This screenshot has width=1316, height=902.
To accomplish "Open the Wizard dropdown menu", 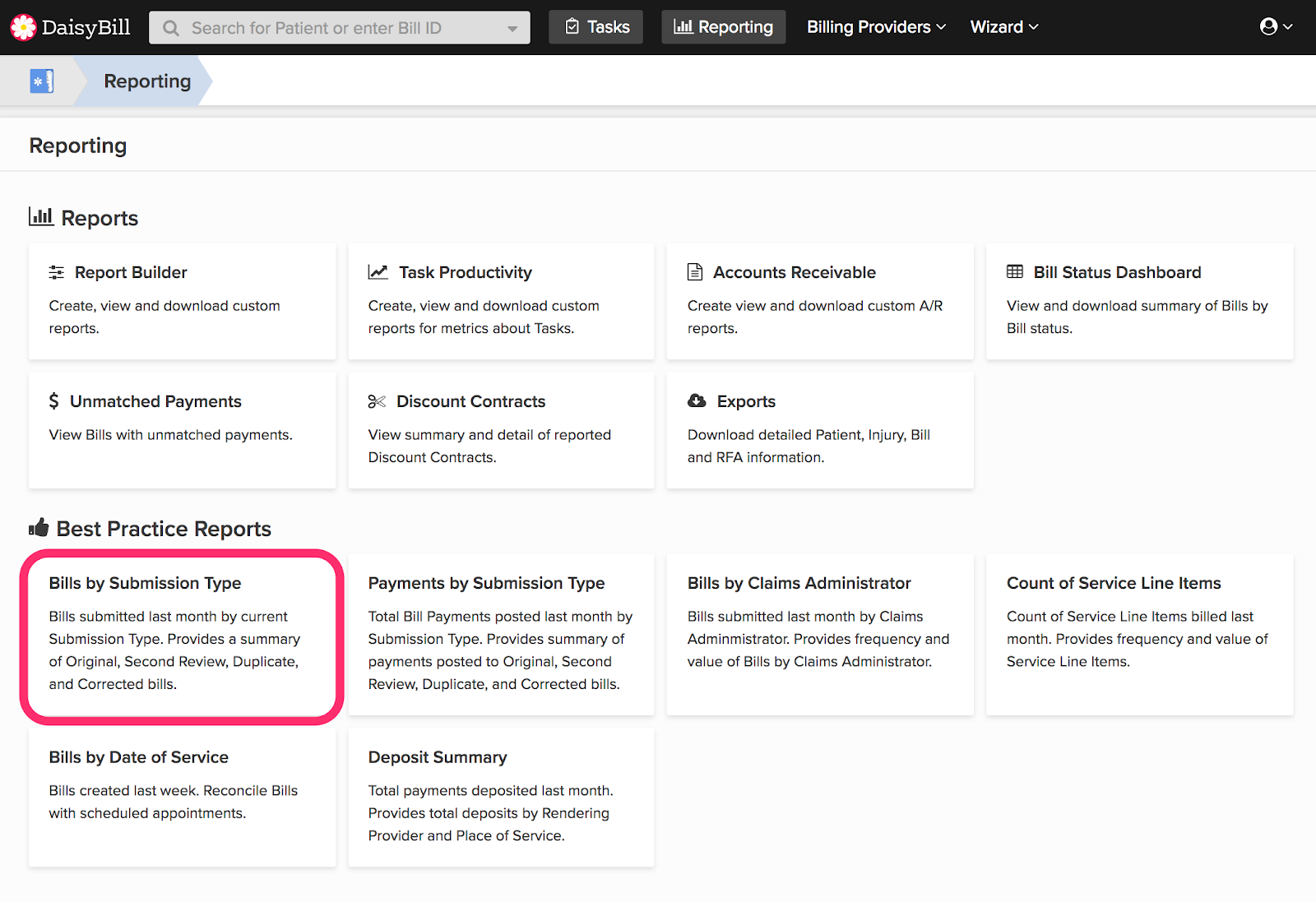I will coord(1004,27).
